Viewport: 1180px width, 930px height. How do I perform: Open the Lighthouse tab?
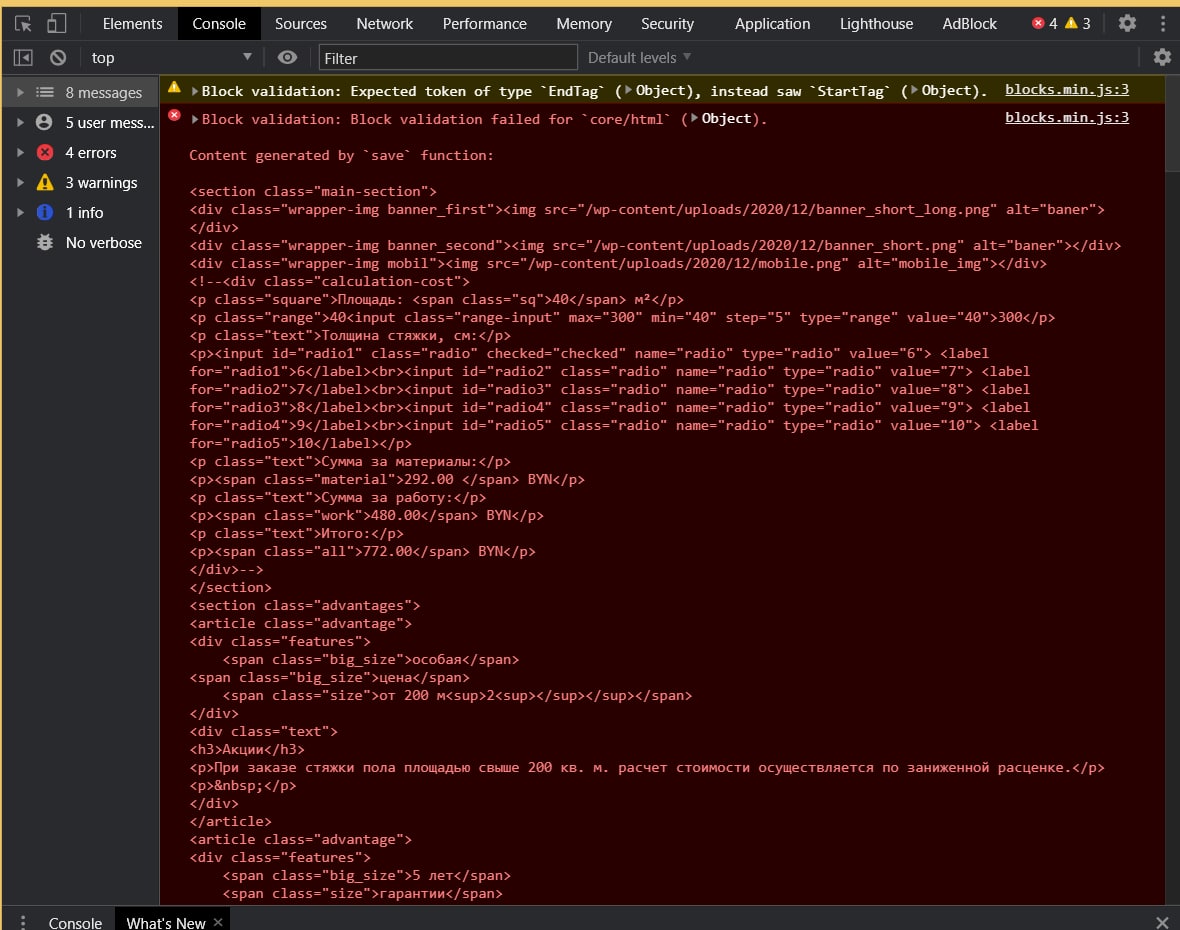click(877, 24)
